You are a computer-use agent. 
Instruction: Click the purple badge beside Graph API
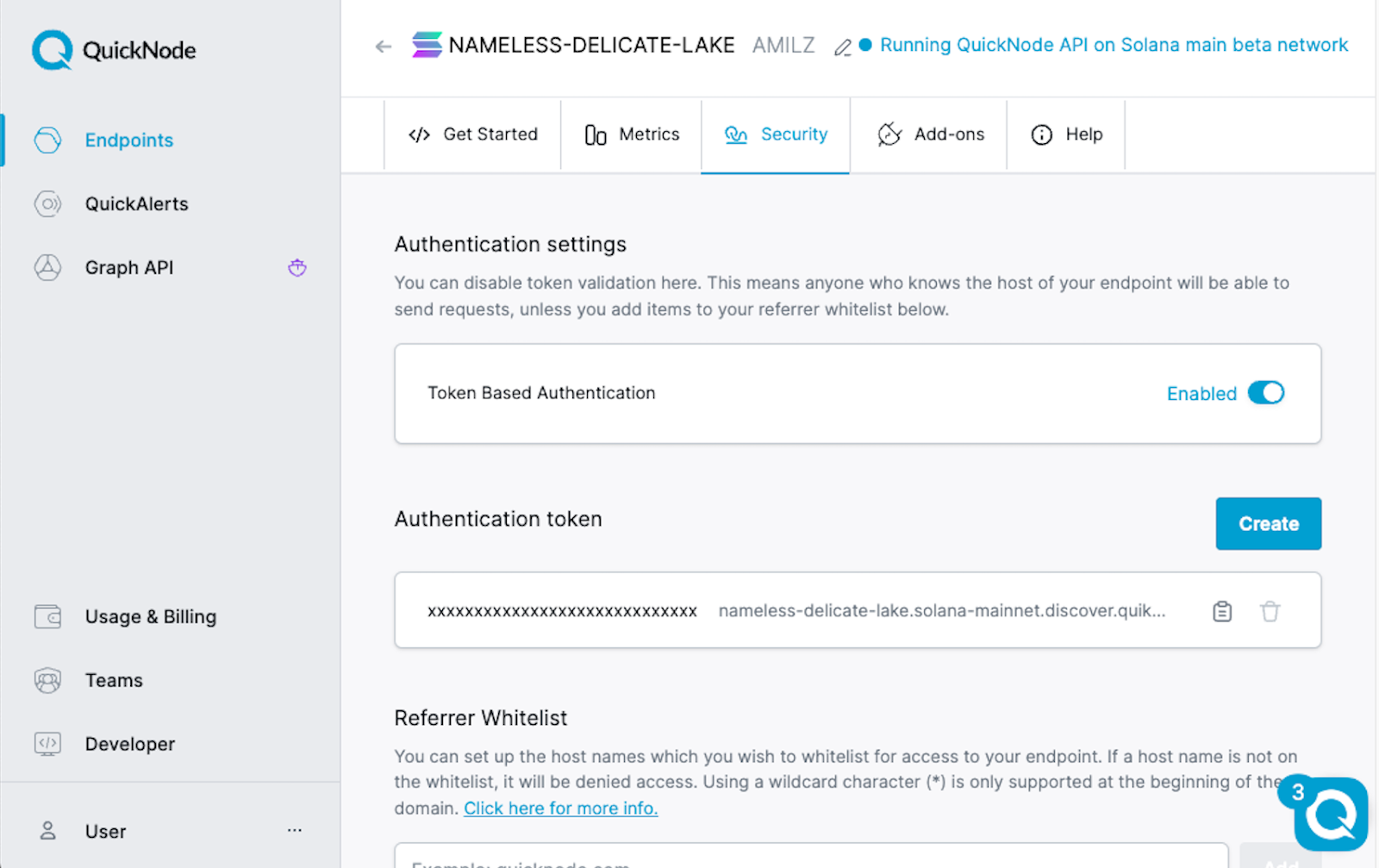tap(297, 267)
